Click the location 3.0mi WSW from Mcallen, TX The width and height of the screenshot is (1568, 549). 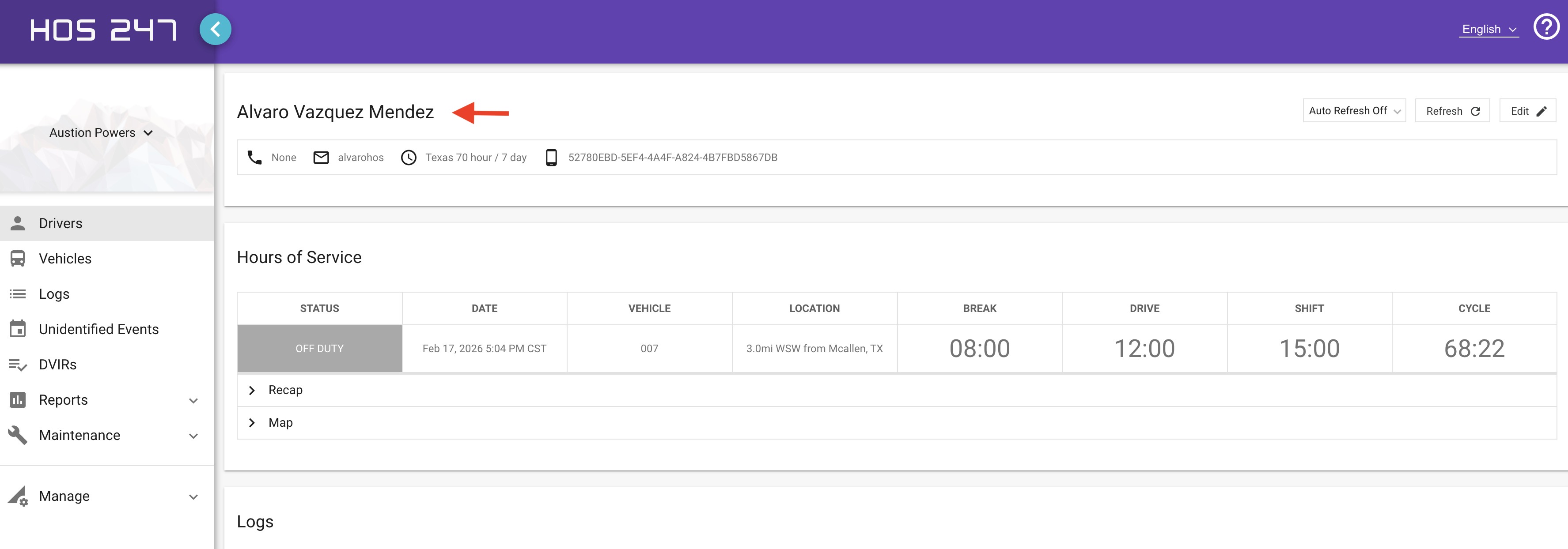click(x=814, y=348)
